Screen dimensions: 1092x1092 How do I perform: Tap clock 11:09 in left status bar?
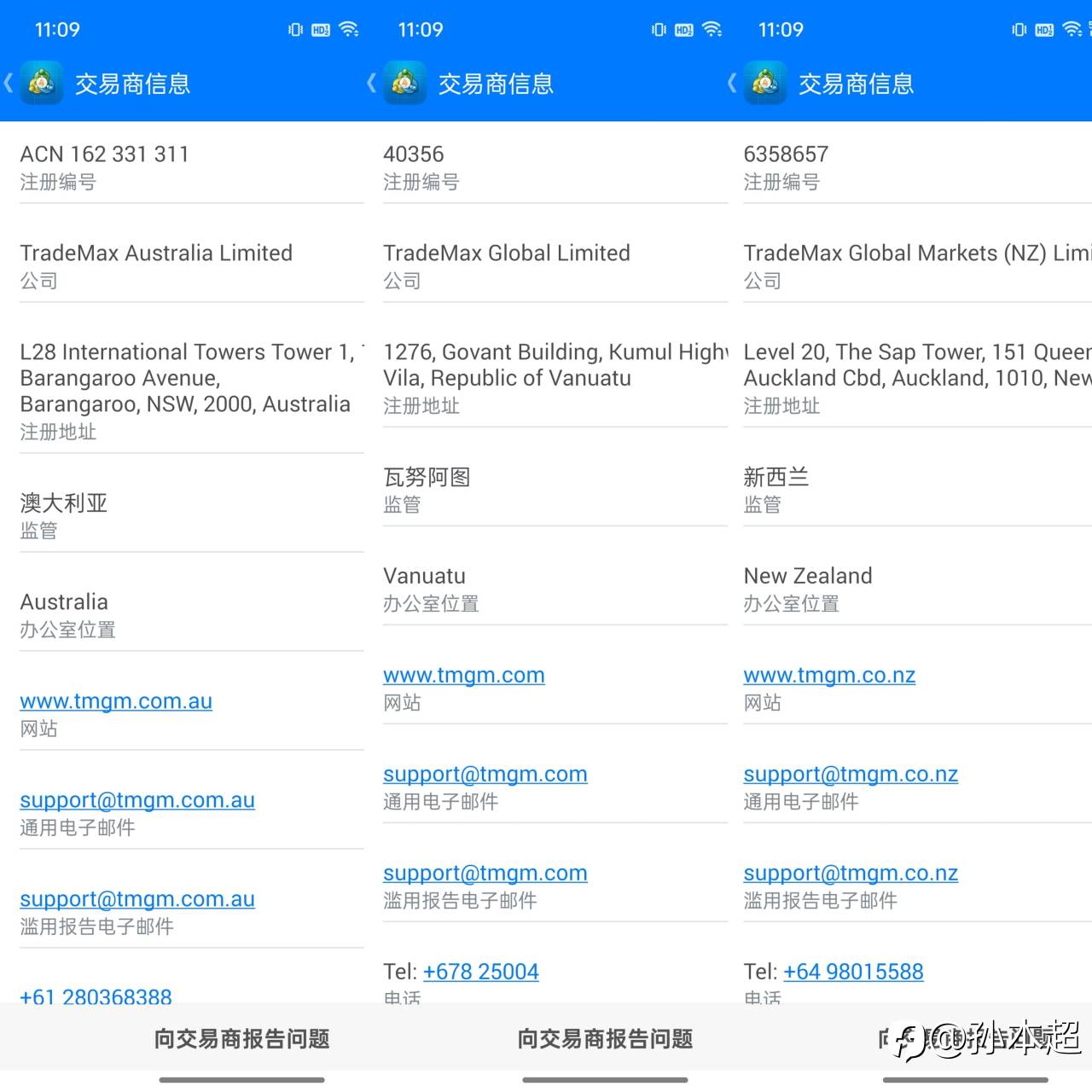(x=57, y=30)
